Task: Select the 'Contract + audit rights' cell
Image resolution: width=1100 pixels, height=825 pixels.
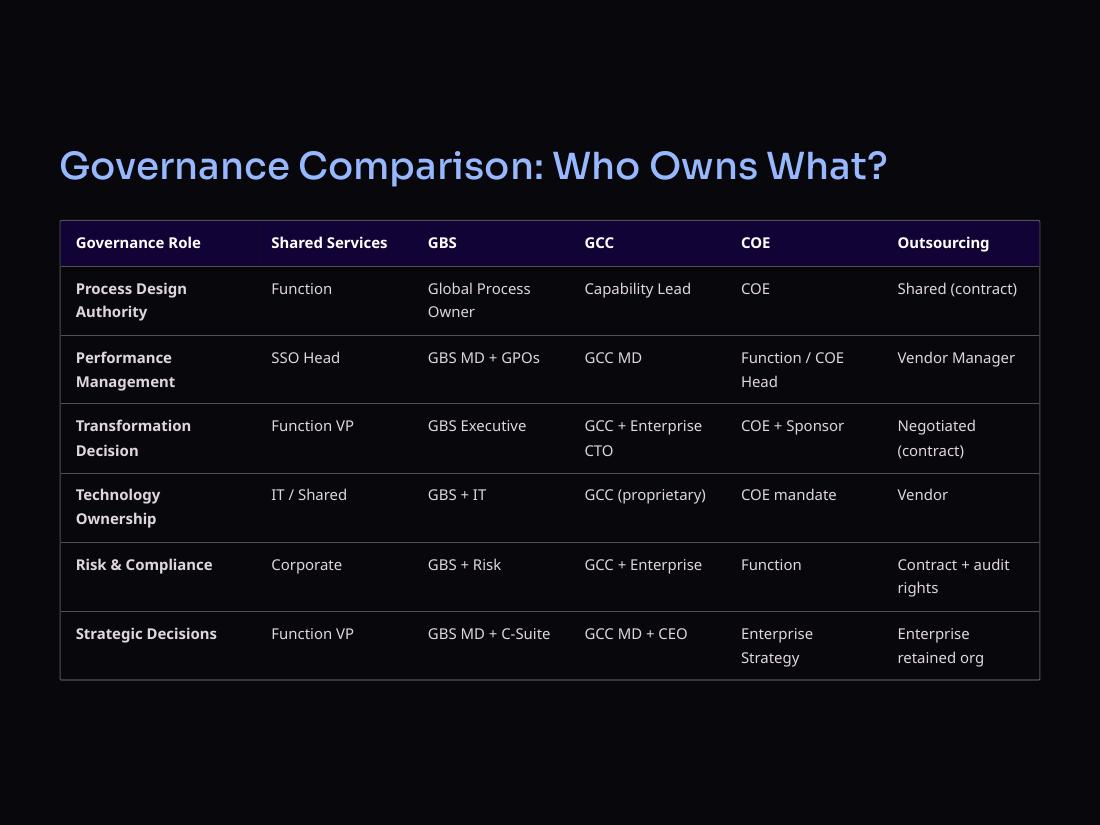Action: (953, 576)
